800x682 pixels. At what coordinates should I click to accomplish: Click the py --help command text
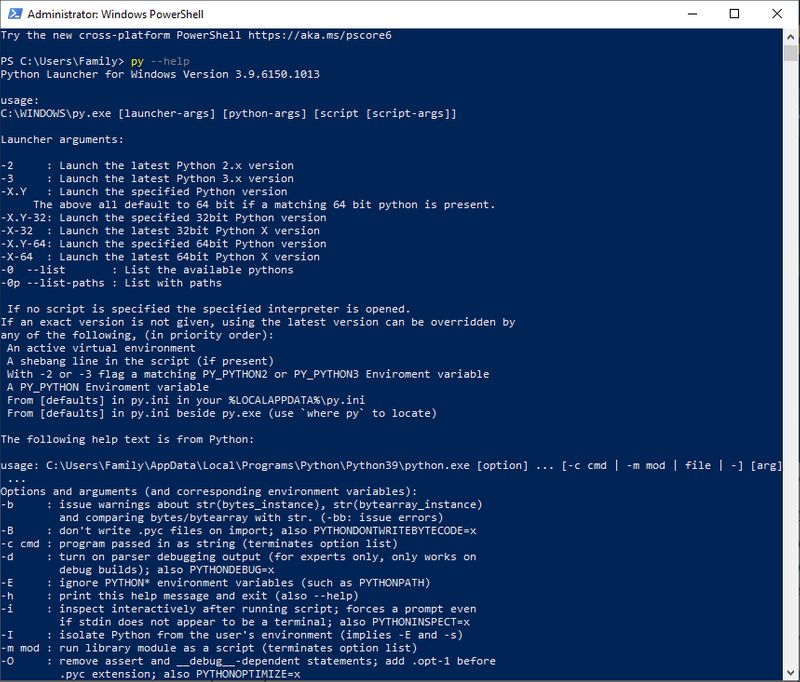(162, 57)
